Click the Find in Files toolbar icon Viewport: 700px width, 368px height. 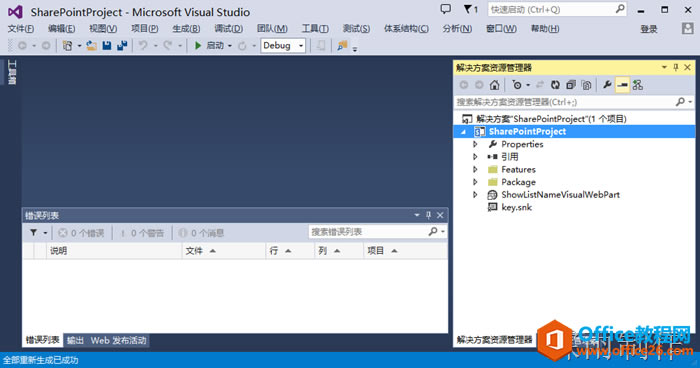[342, 46]
